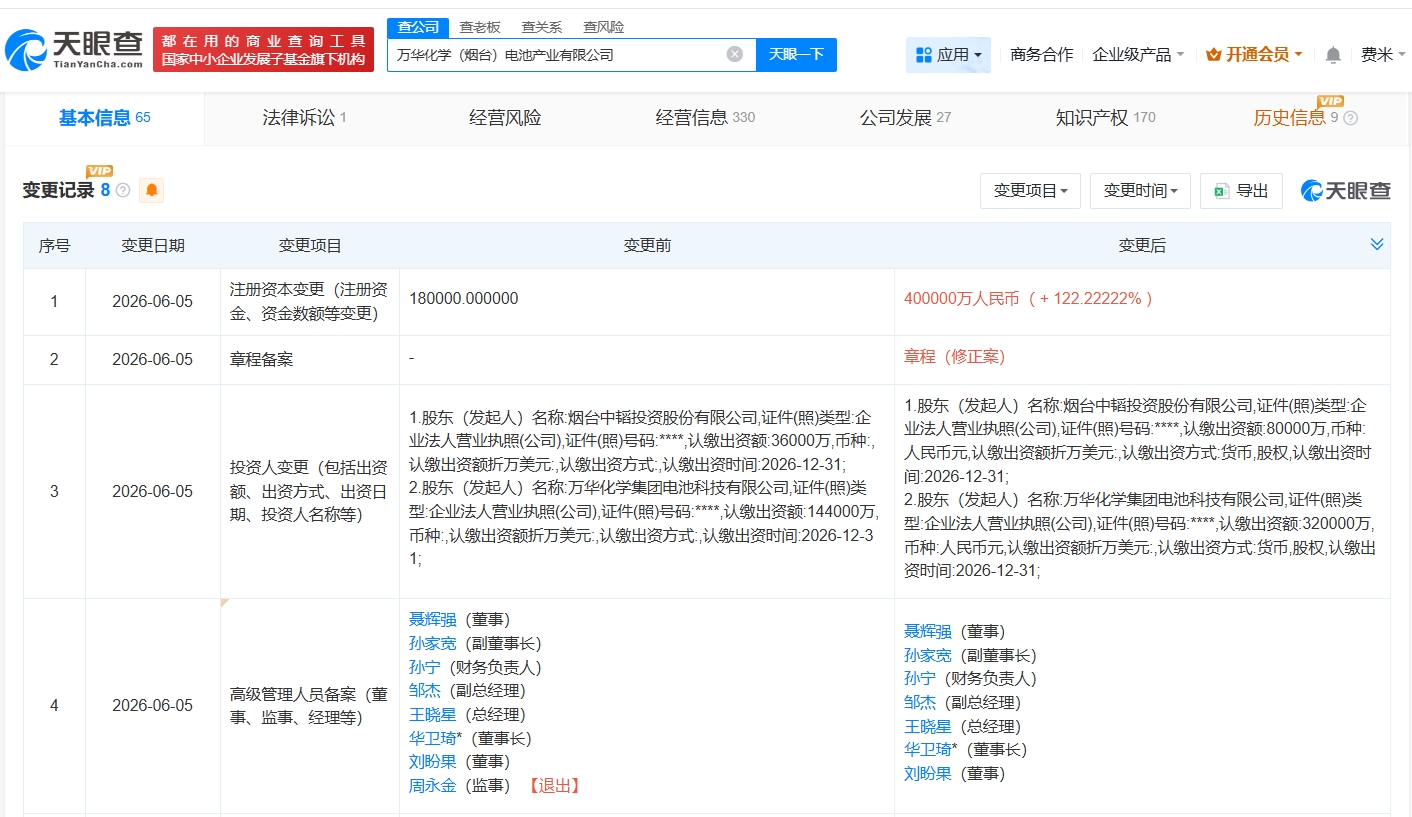Click the help icon beside 变更记录 8

point(123,190)
